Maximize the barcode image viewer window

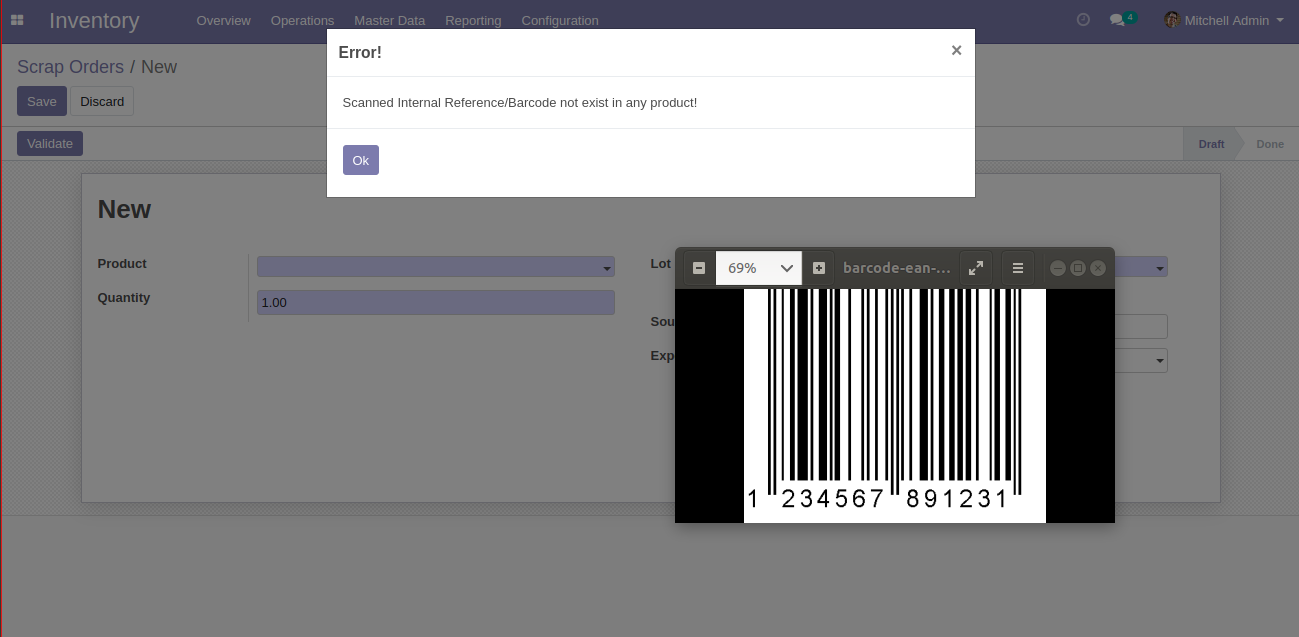(1078, 268)
